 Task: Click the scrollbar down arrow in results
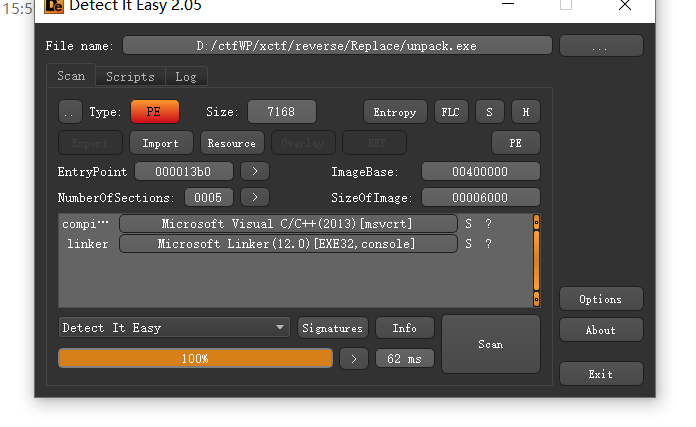click(x=536, y=299)
